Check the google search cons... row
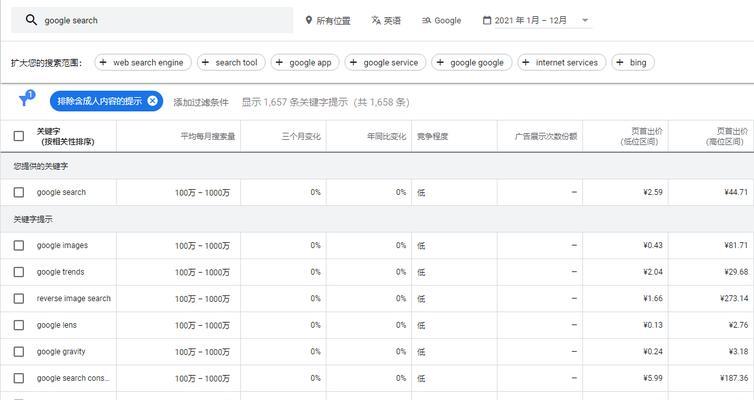Screen dimensions: 754x400 pyautogui.click(x=19, y=378)
